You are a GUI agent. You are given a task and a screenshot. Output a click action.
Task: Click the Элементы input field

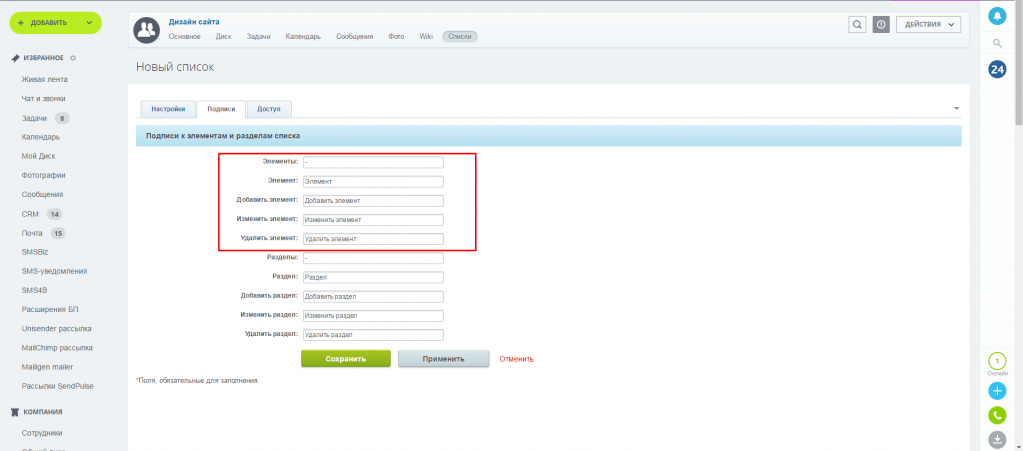[373, 162]
